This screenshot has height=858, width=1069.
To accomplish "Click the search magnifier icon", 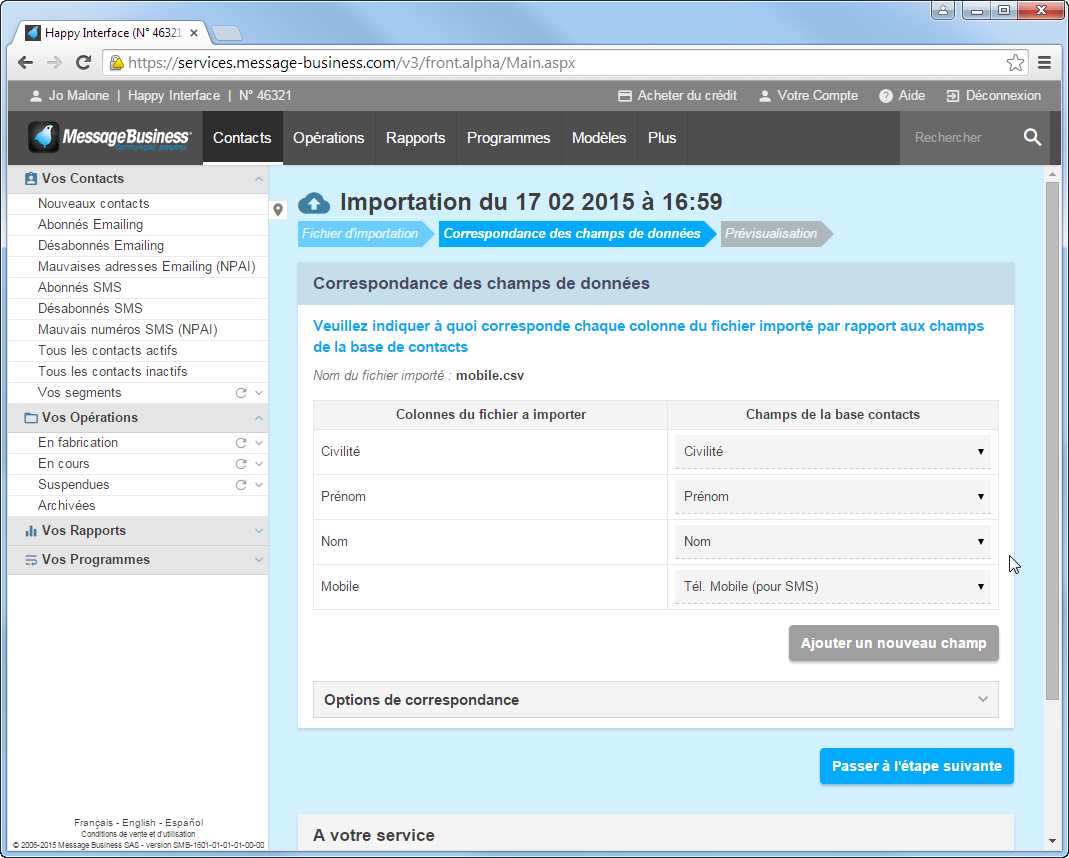I will point(1033,138).
